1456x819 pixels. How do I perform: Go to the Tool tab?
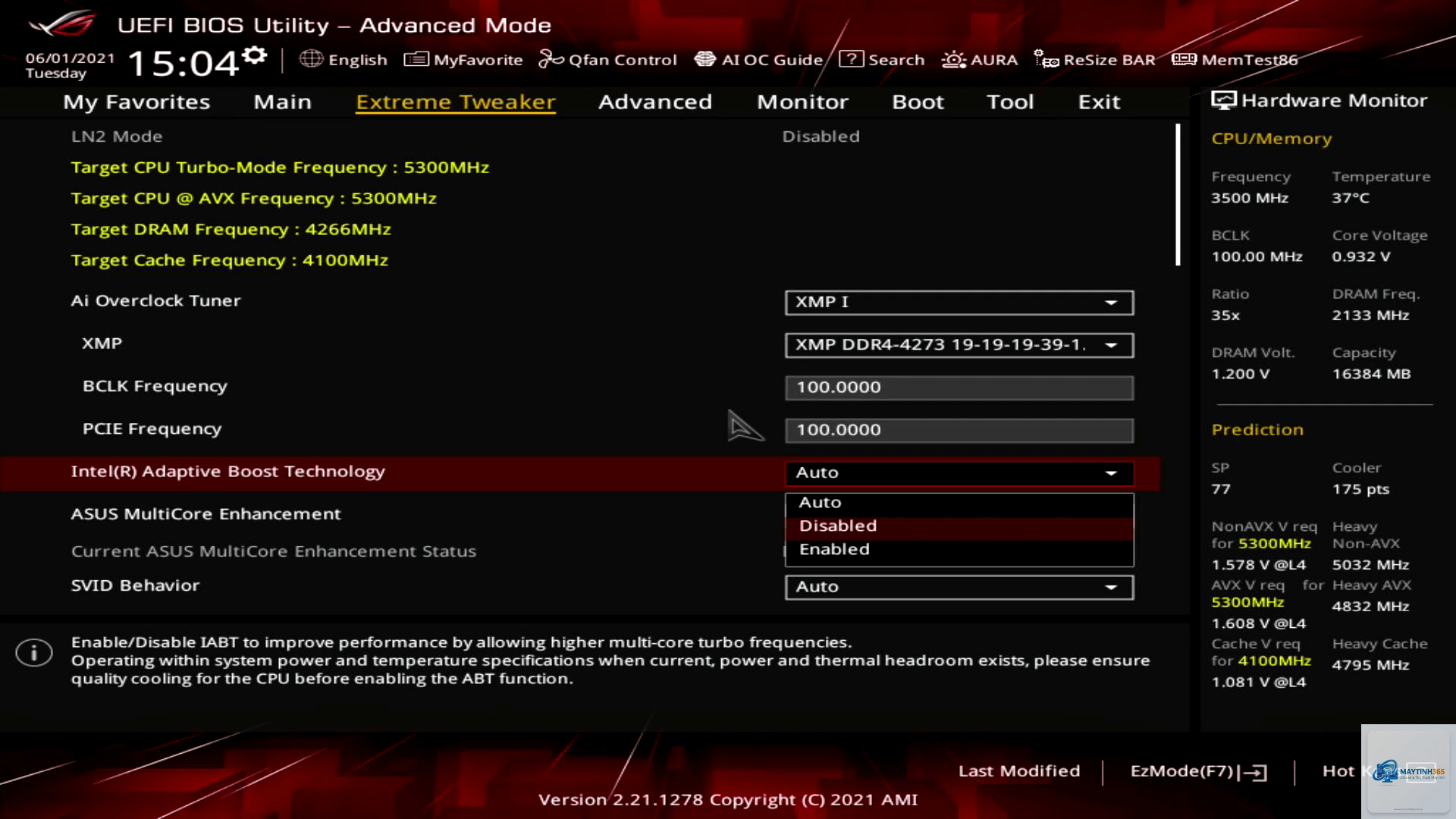(x=1010, y=102)
